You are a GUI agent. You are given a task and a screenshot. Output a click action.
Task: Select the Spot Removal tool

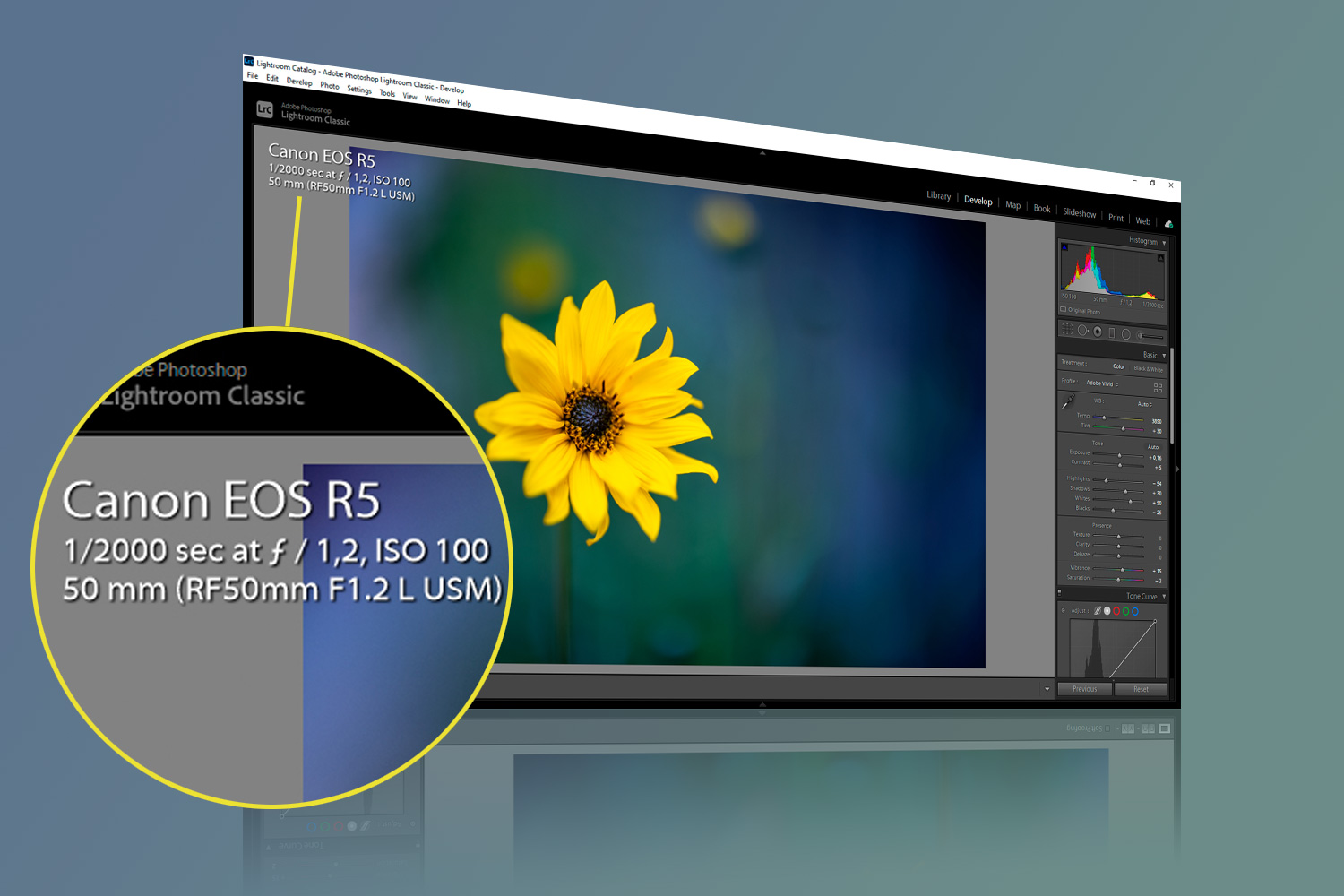(1084, 332)
